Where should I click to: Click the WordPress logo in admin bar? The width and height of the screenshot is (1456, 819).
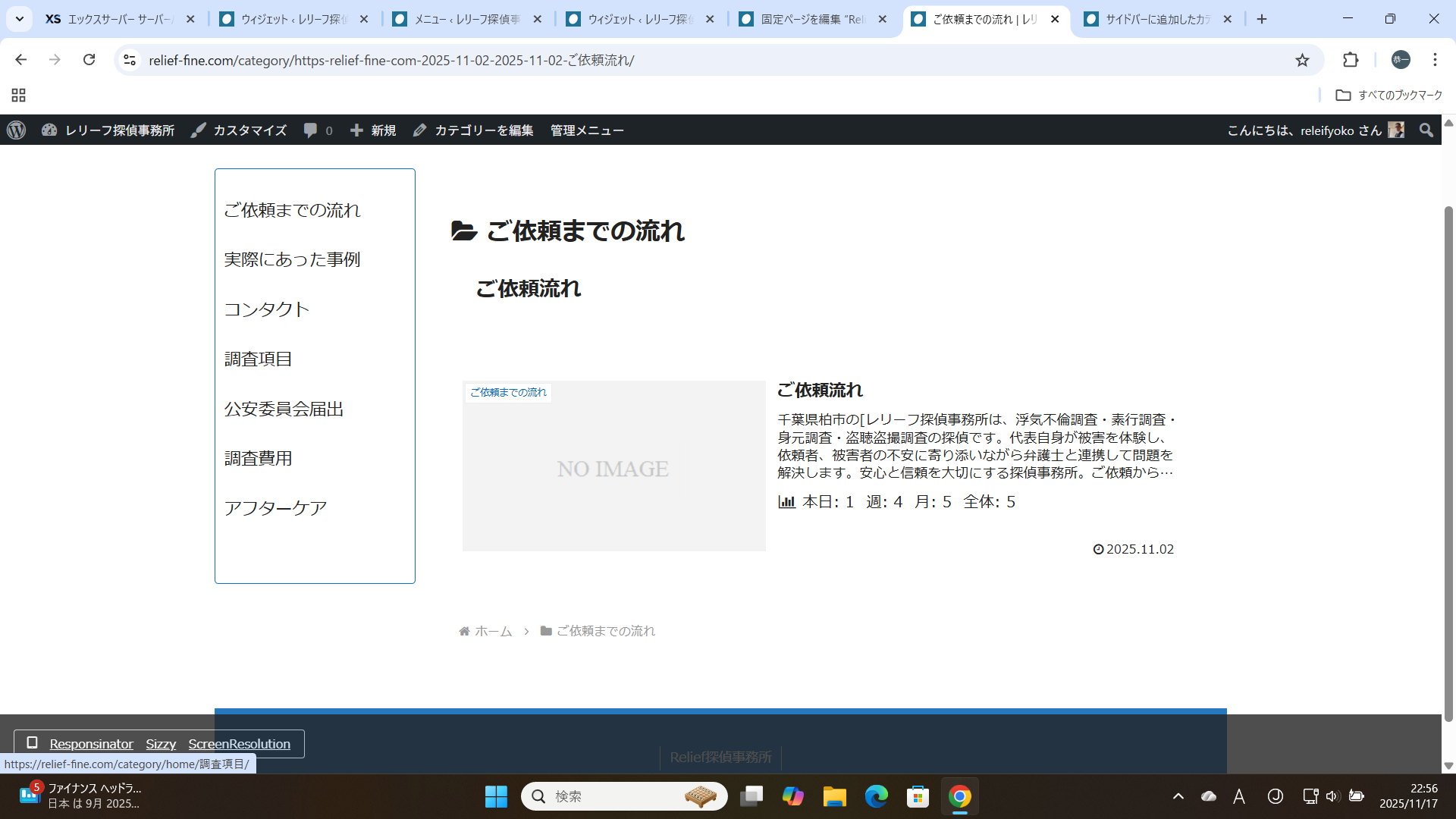point(17,130)
